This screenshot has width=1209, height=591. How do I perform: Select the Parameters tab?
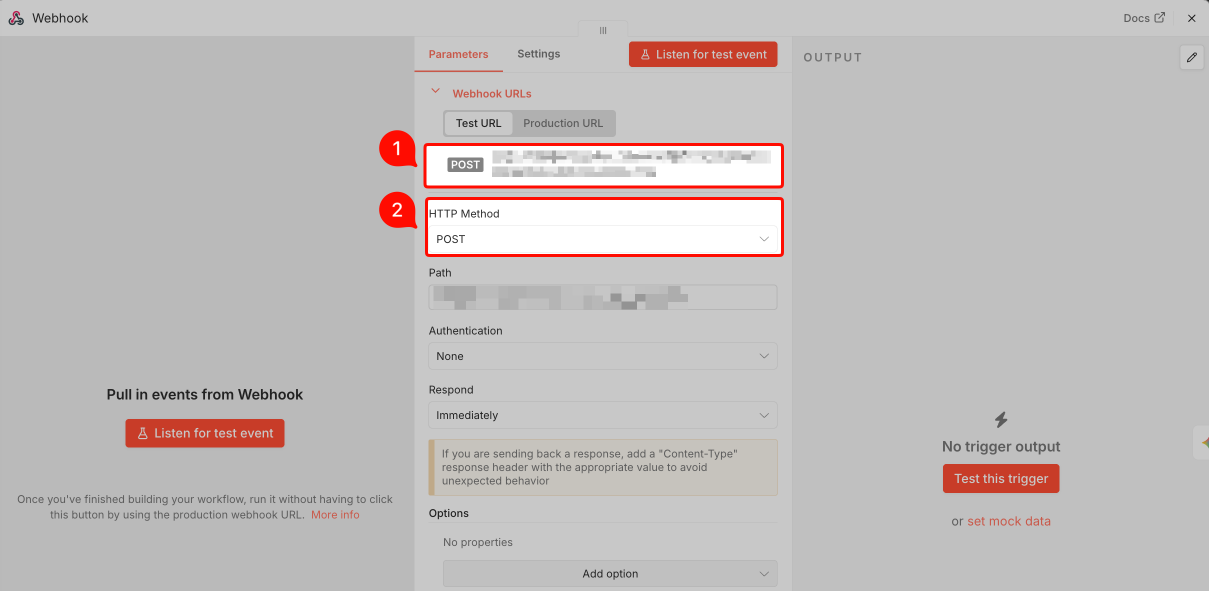coord(458,54)
